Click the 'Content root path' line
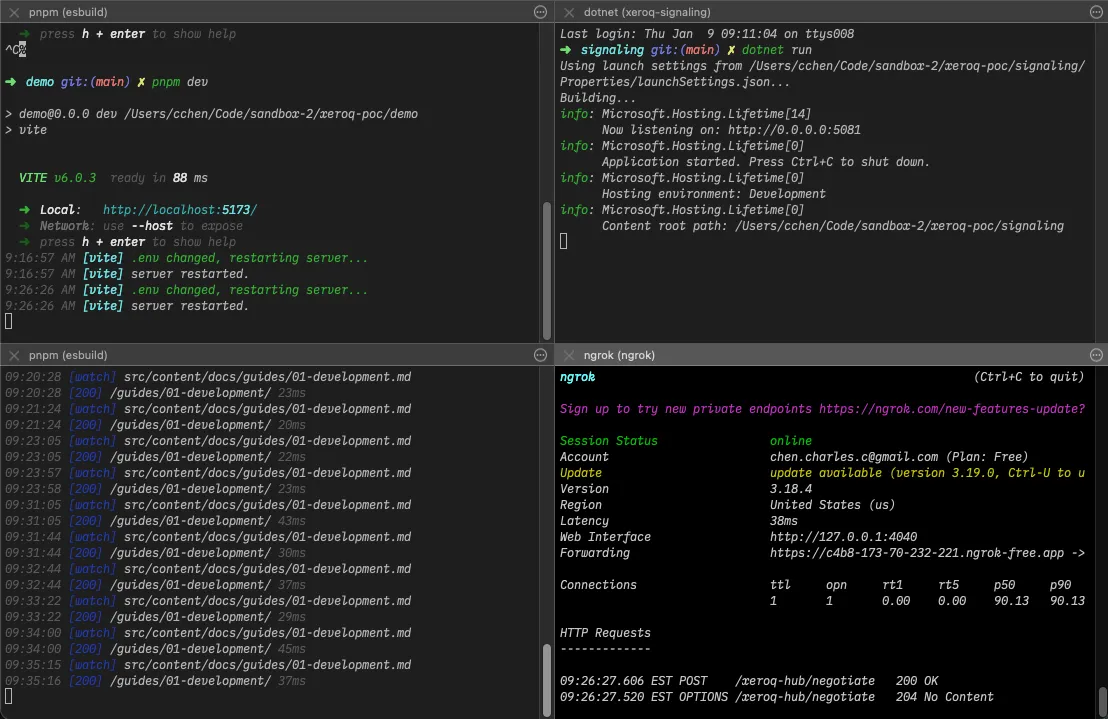The image size is (1108, 719). (x=832, y=226)
